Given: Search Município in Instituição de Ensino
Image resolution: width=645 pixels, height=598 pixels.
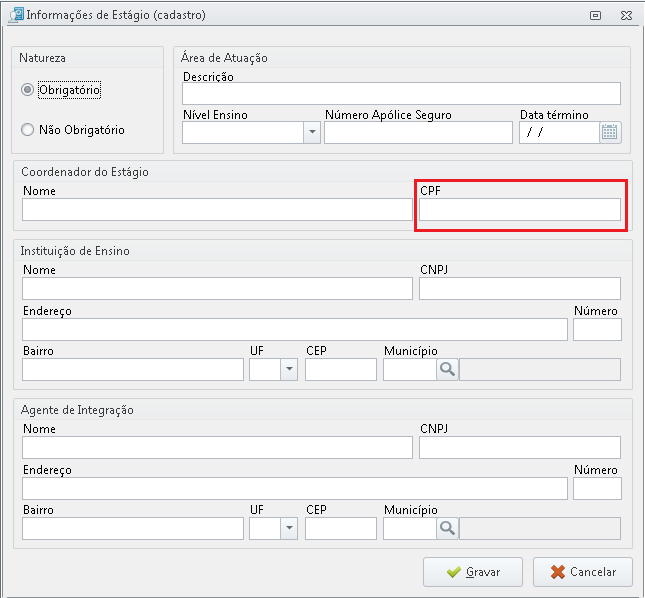Looking at the screenshot, I should click(447, 369).
